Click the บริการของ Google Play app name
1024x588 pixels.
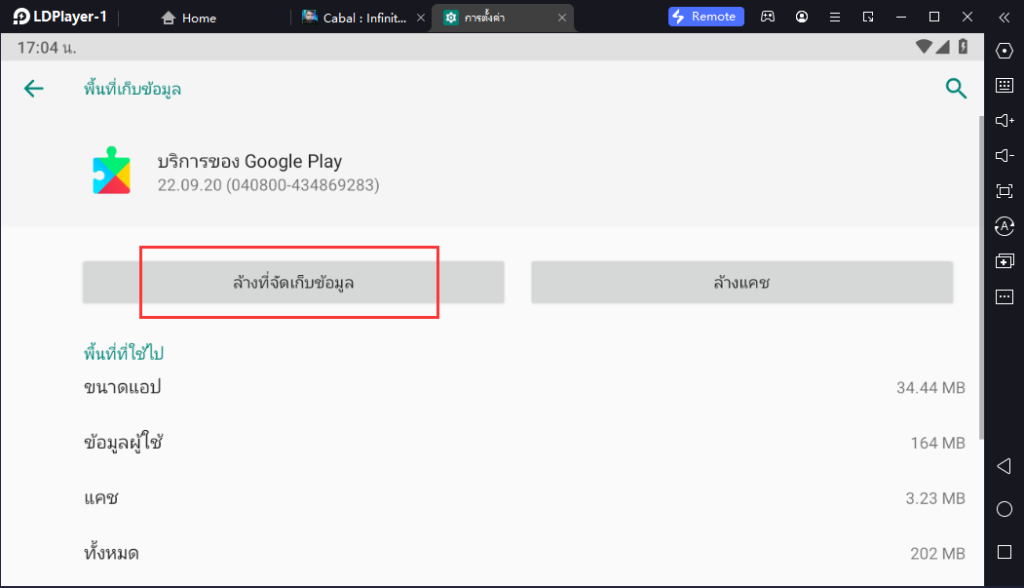[249, 161]
